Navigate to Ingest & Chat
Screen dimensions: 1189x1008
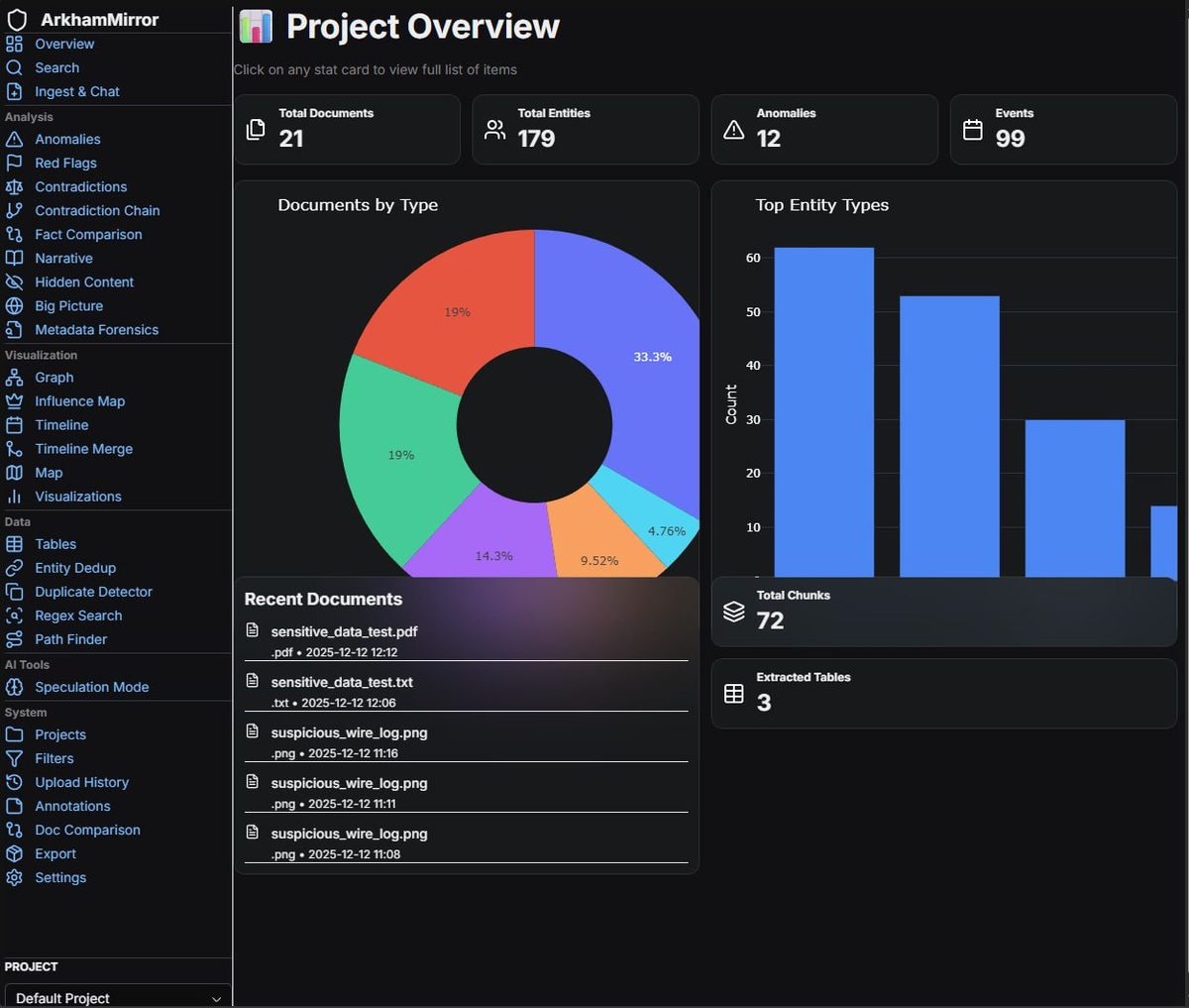tap(77, 91)
